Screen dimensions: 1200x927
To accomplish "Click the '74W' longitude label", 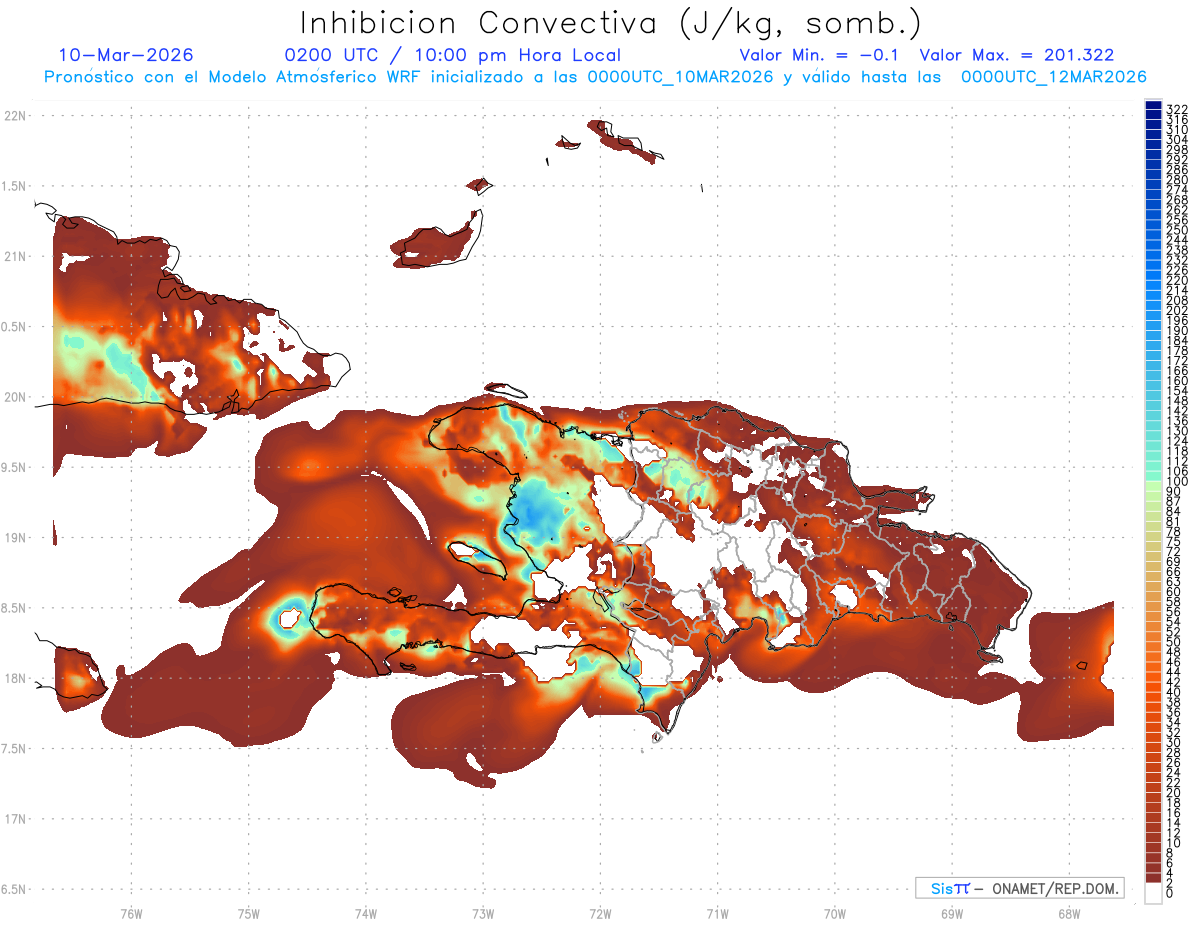I will [x=366, y=913].
